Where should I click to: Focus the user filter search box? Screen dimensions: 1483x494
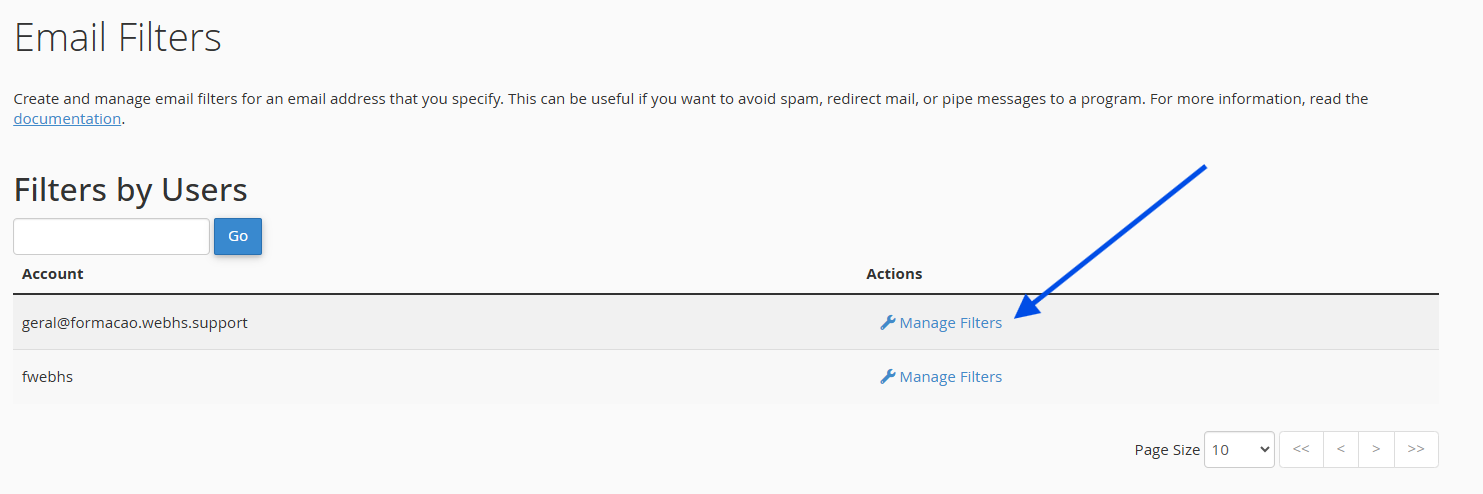111,237
